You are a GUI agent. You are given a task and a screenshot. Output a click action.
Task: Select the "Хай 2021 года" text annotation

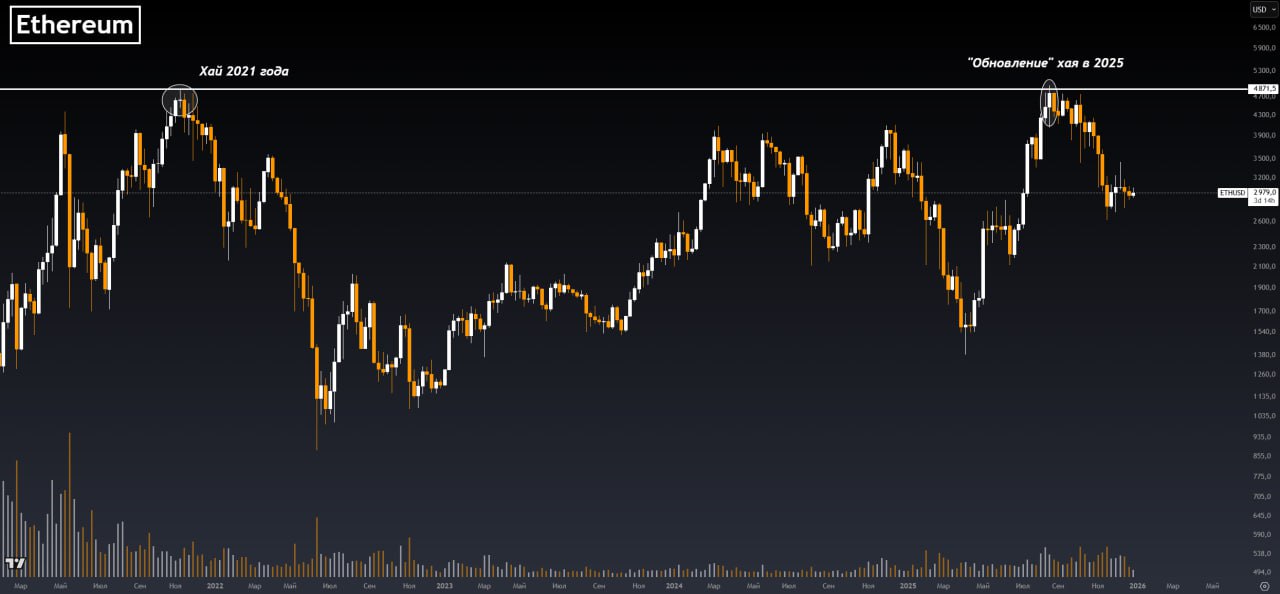(x=244, y=71)
